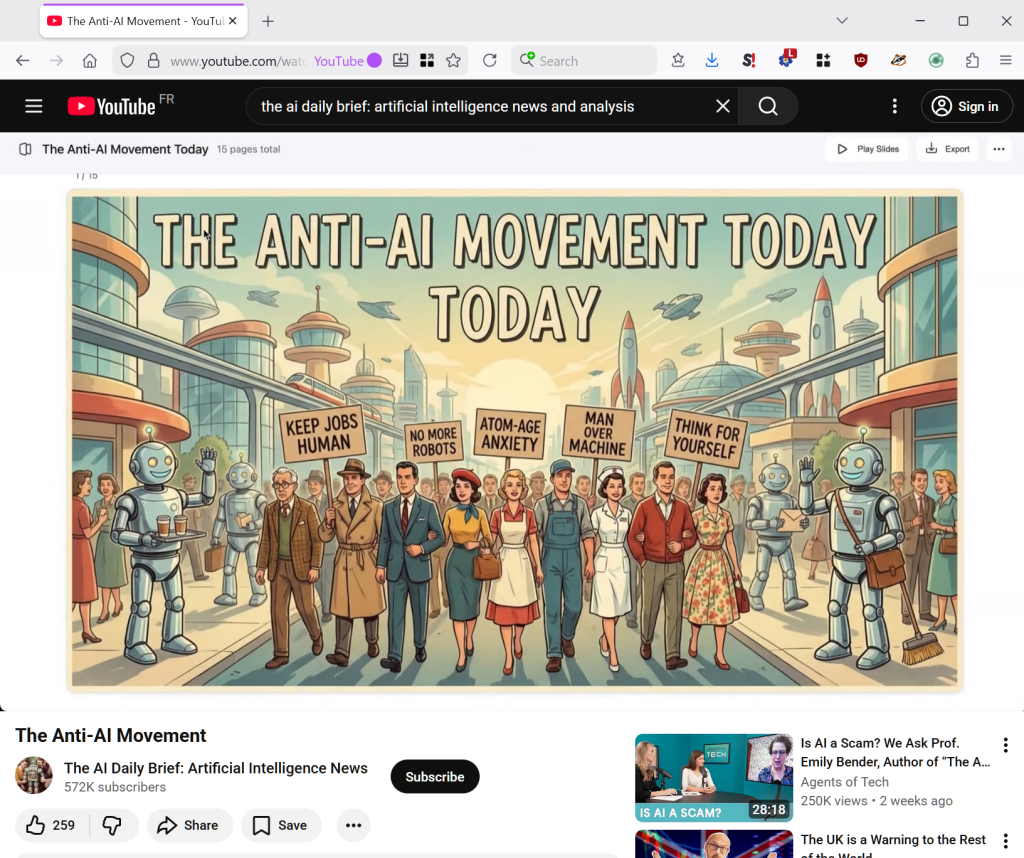The image size is (1024, 858).
Task: Expand more options beside Export
Action: click(998, 149)
